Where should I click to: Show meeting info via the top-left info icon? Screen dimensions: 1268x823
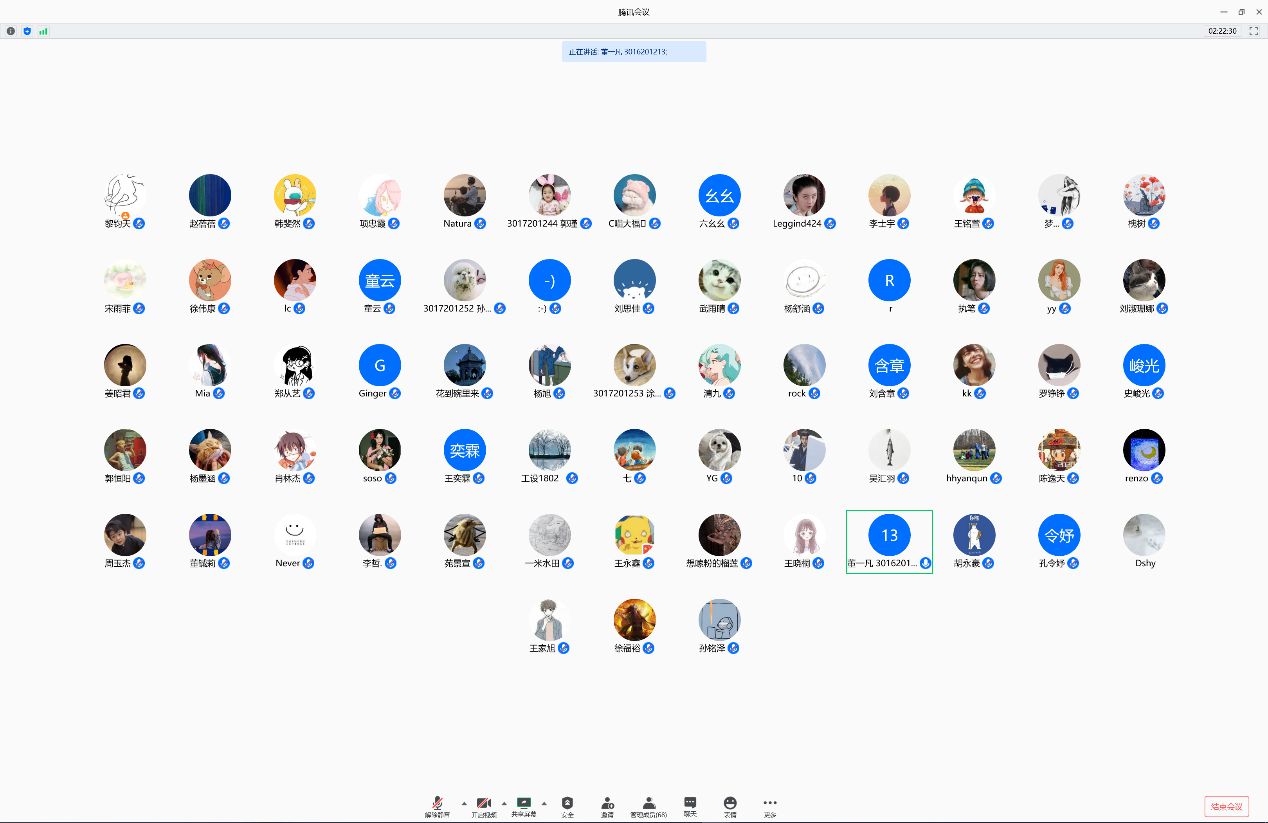point(11,31)
